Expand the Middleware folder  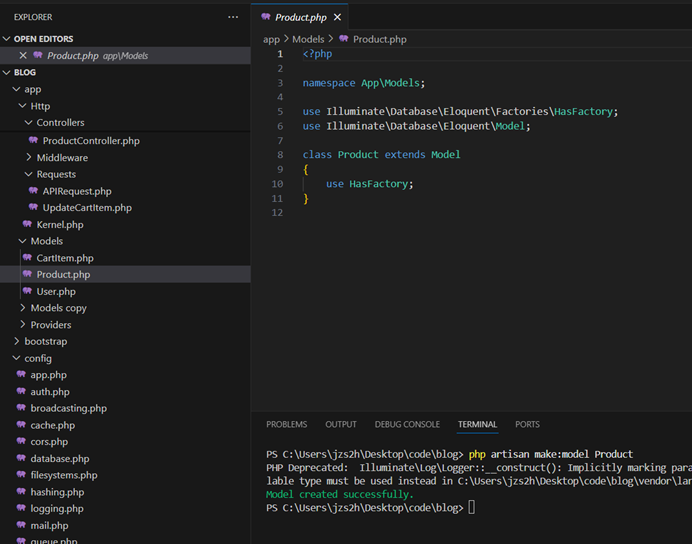click(x=29, y=157)
